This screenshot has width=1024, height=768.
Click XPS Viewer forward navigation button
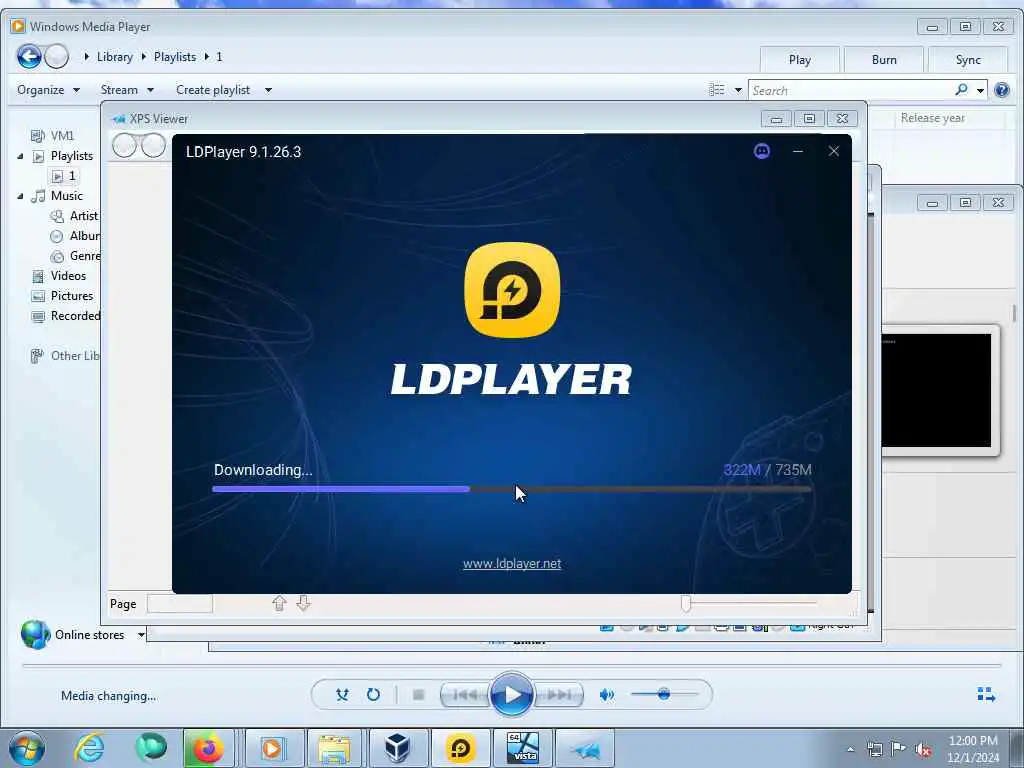coord(153,146)
